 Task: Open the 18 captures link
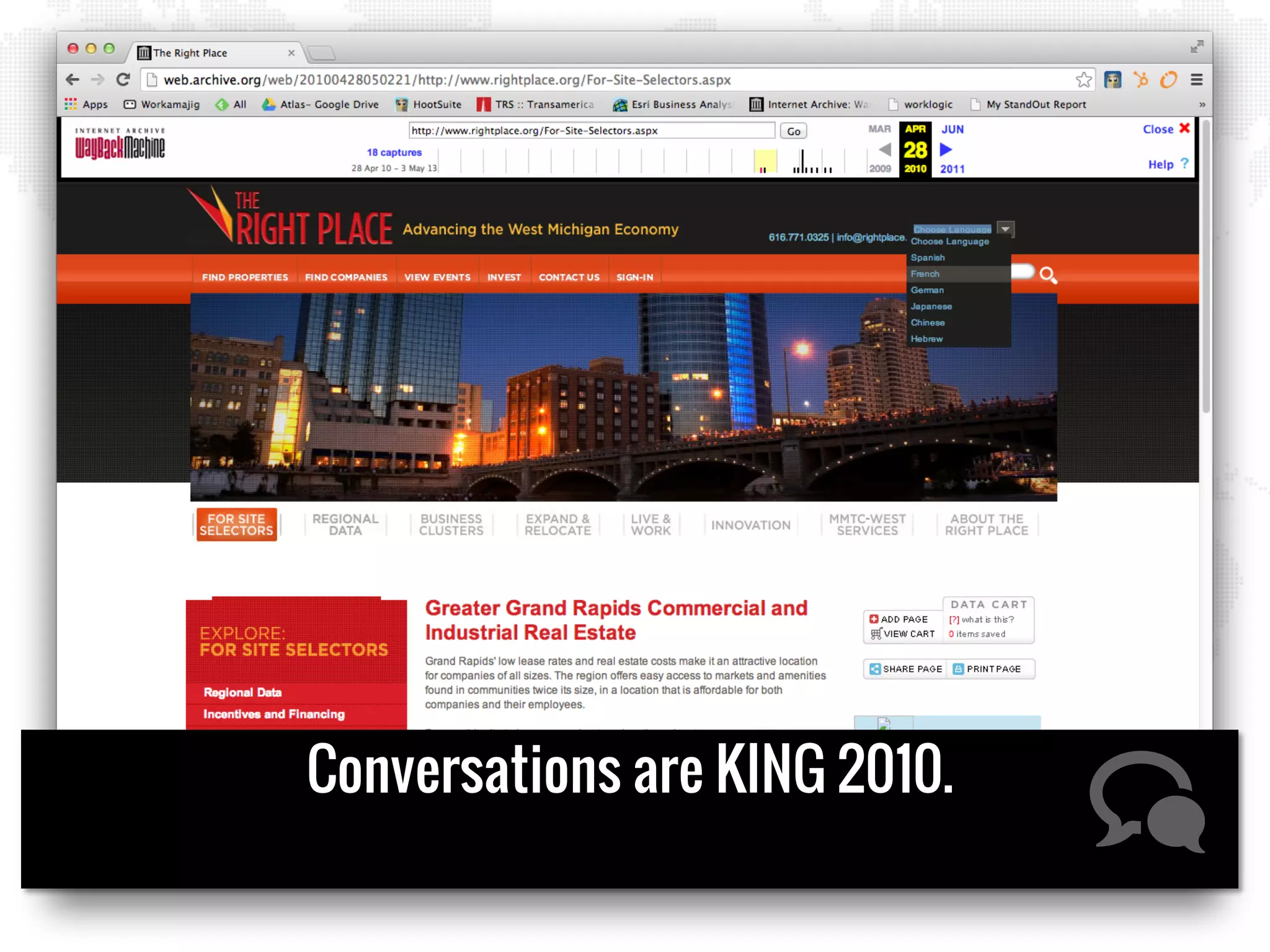click(x=394, y=152)
